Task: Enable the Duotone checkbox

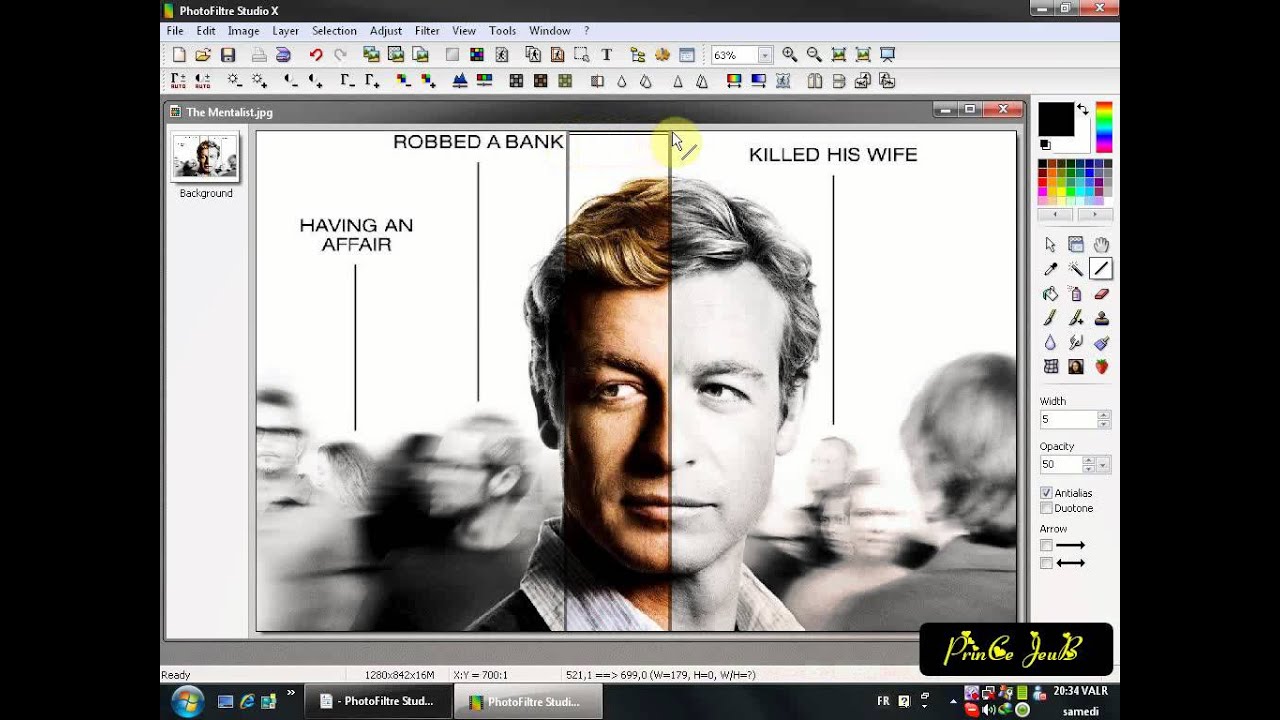Action: tap(1046, 508)
